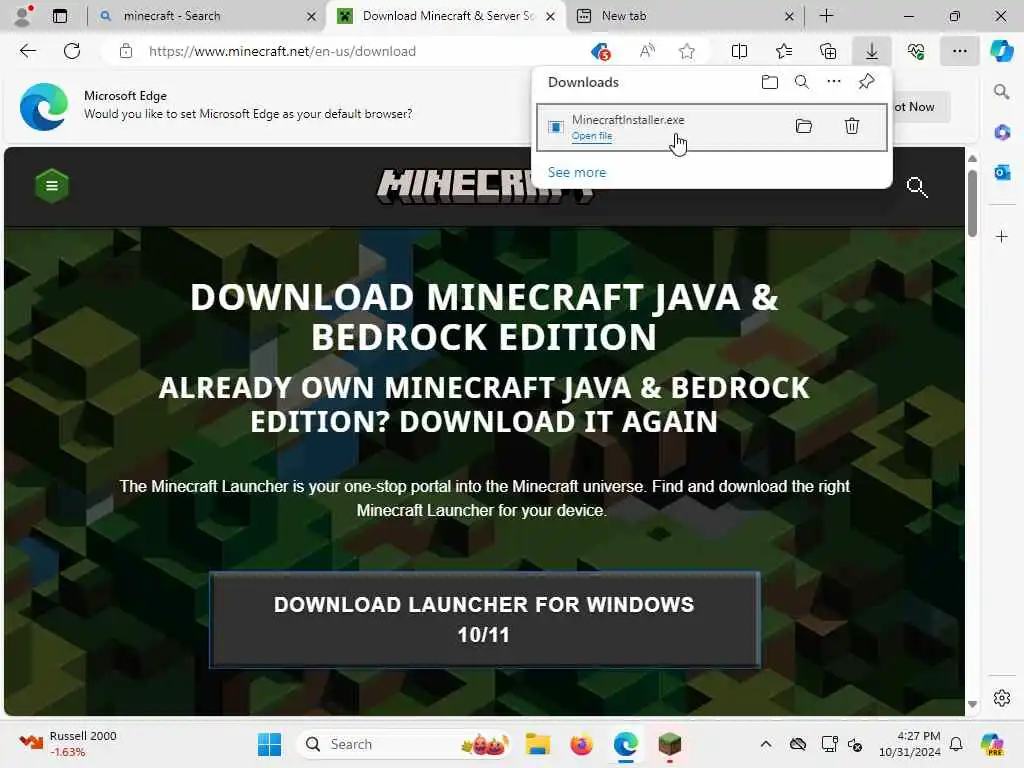Open Edge Settings and more menu
Screen dimensions: 1024x768
[x=959, y=51]
